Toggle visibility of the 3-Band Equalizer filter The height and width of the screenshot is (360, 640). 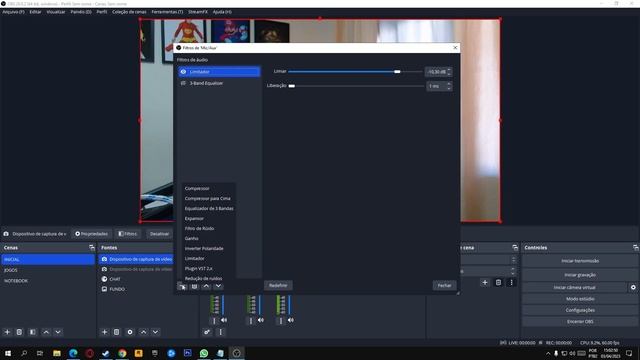point(183,83)
